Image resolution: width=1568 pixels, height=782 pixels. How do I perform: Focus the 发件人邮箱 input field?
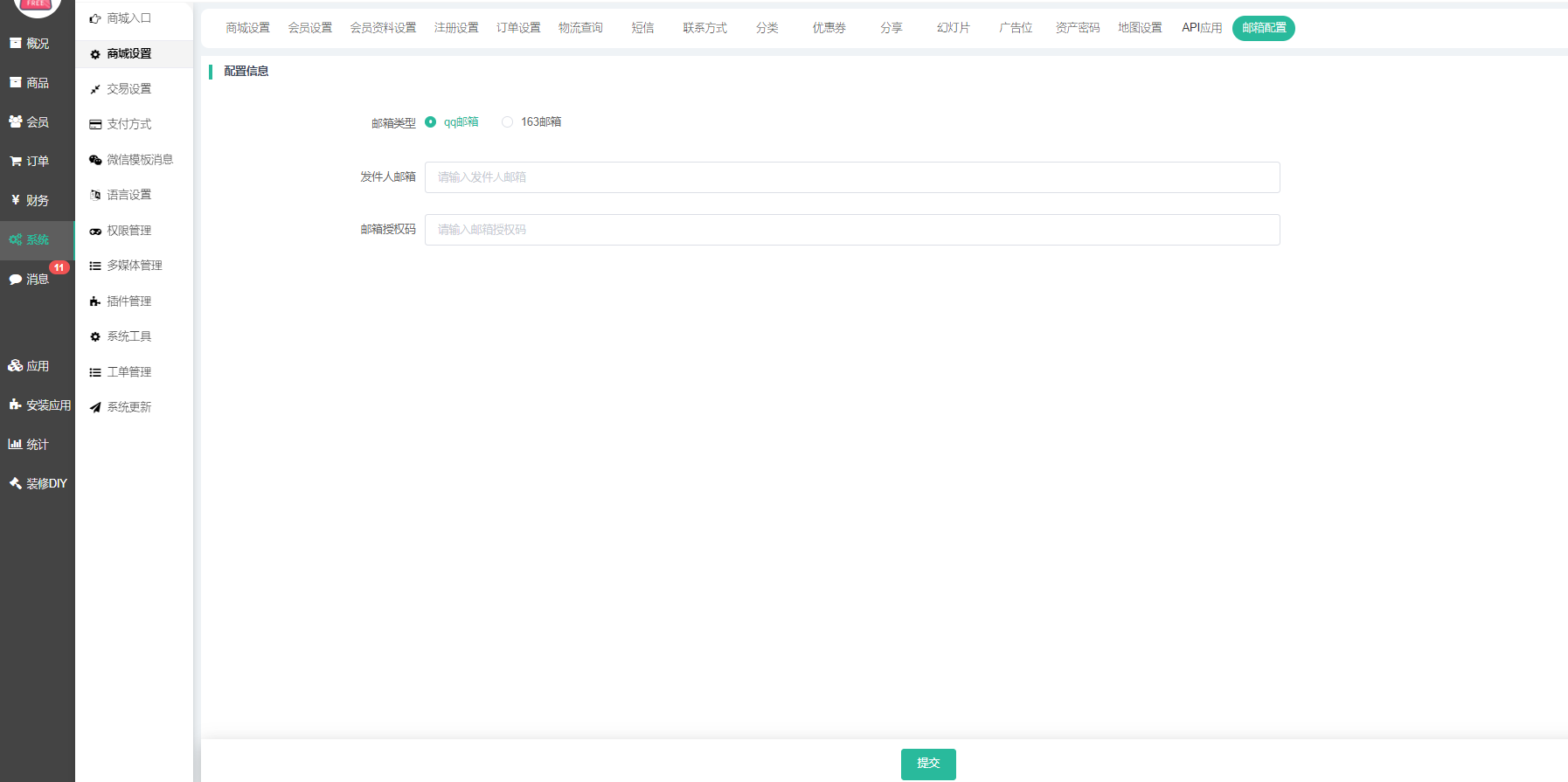pos(852,177)
